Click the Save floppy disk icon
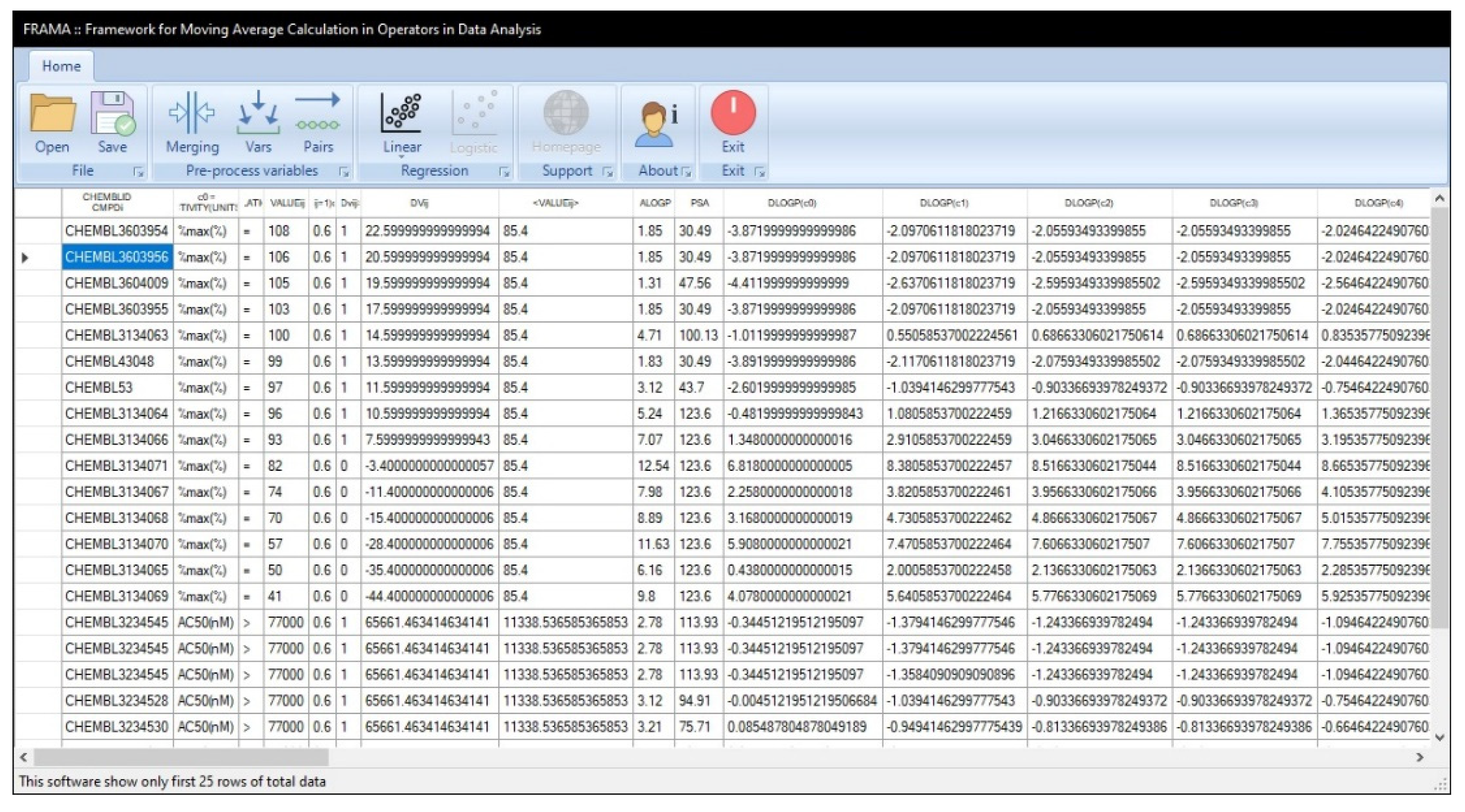 click(x=112, y=114)
